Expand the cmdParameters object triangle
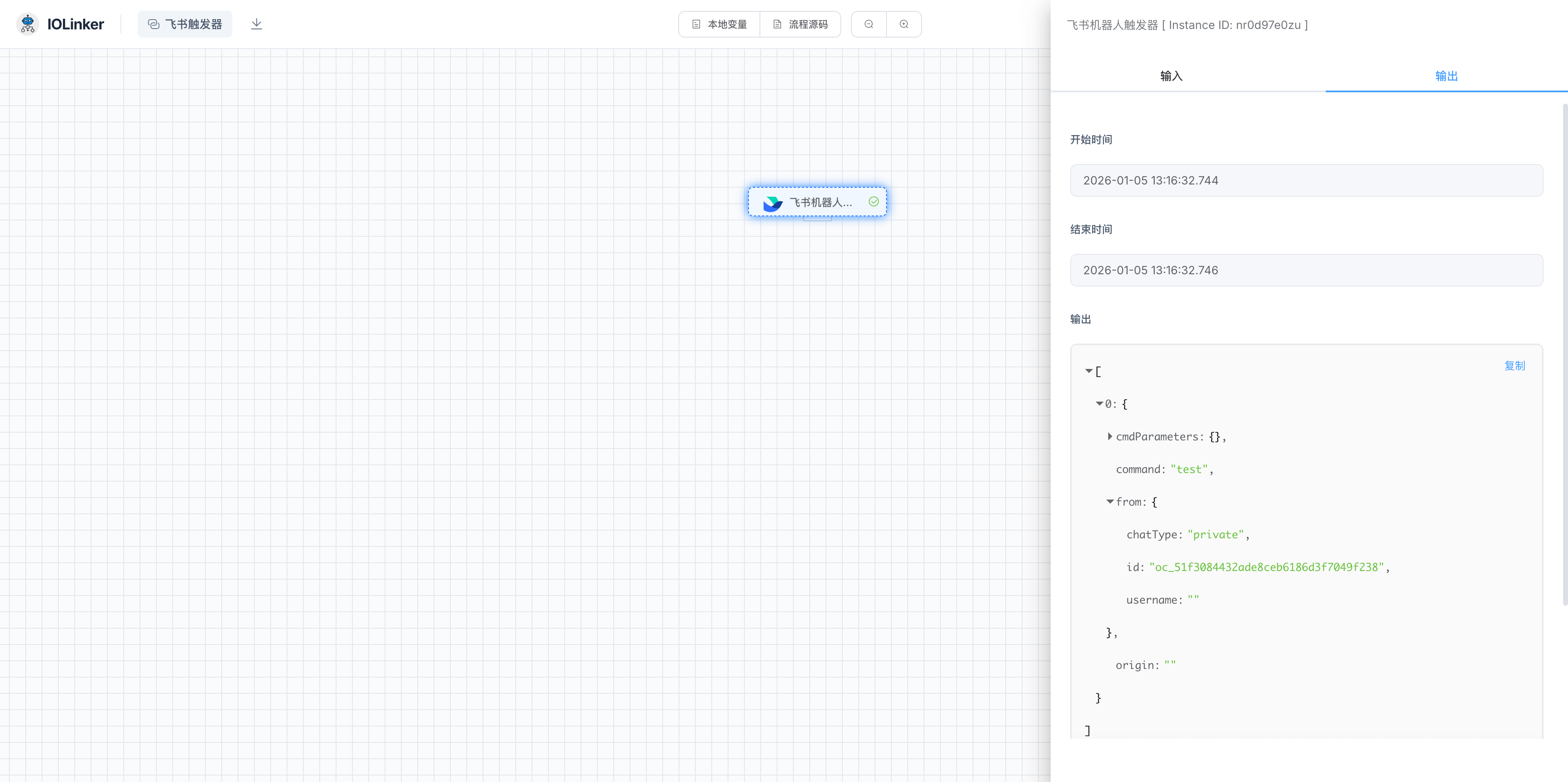This screenshot has width=1568, height=782. pos(1110,436)
